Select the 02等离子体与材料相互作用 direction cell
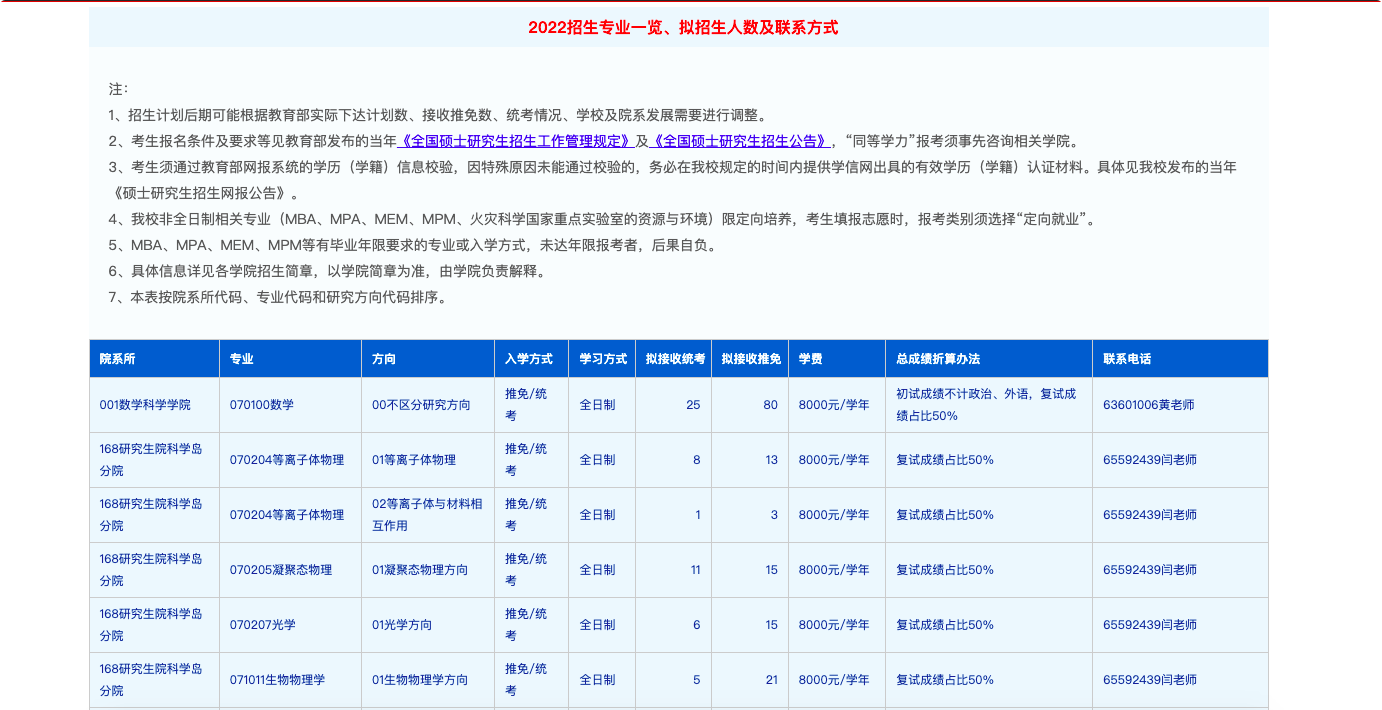Screen dimensions: 1382x710 coord(427,515)
